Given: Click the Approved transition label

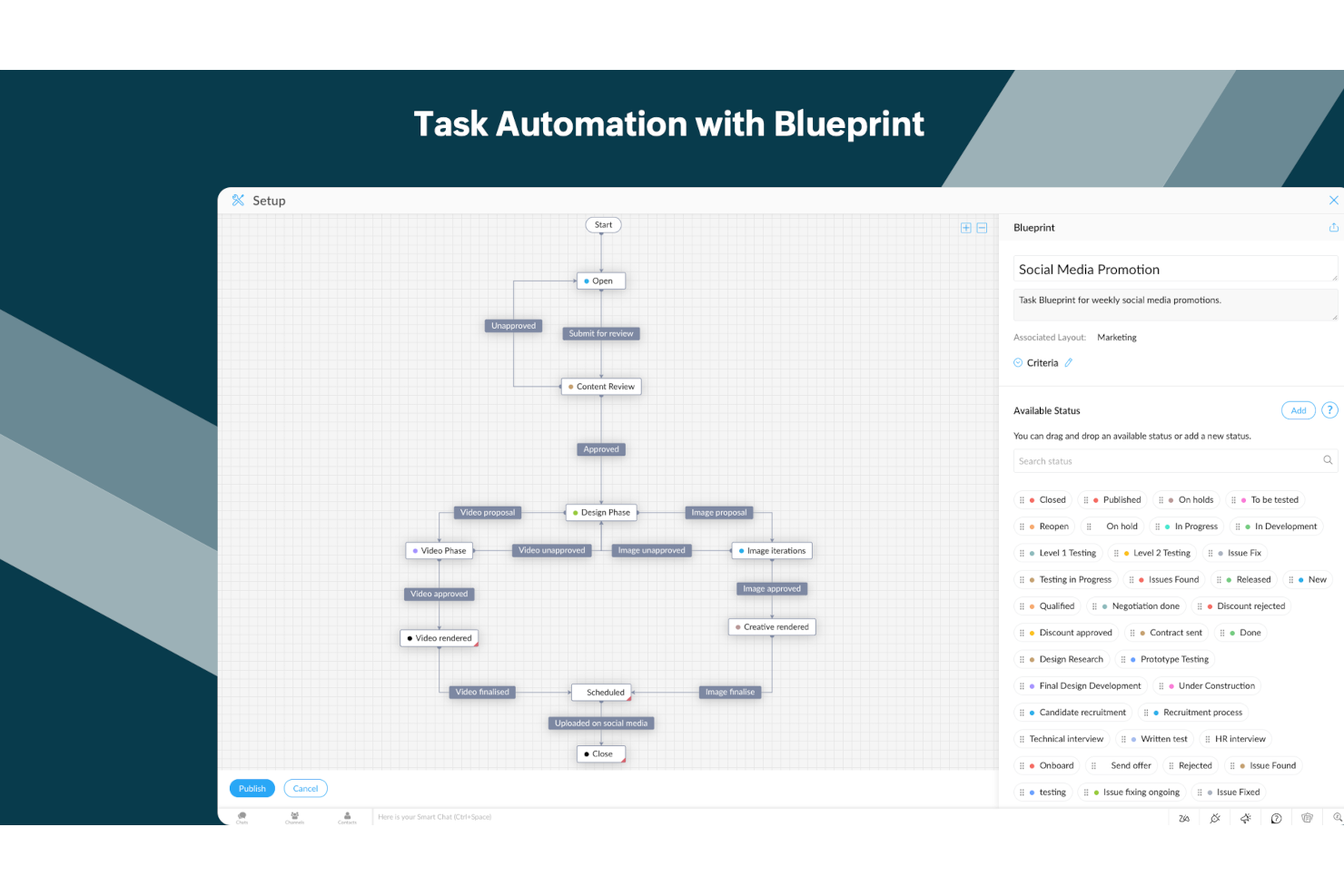Looking at the screenshot, I should point(601,449).
